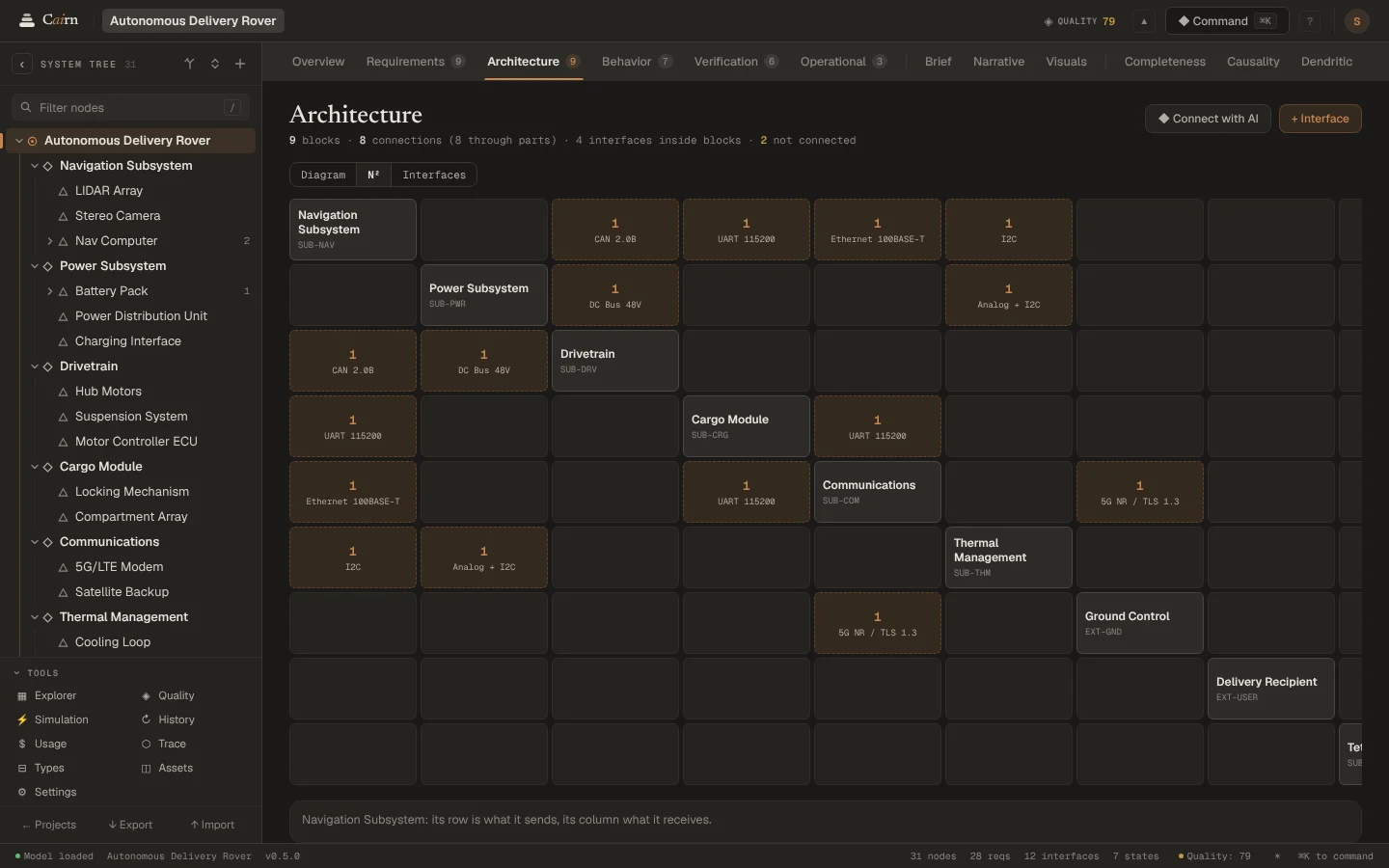Open the Simulation tool
1389x868 pixels.
point(53,719)
